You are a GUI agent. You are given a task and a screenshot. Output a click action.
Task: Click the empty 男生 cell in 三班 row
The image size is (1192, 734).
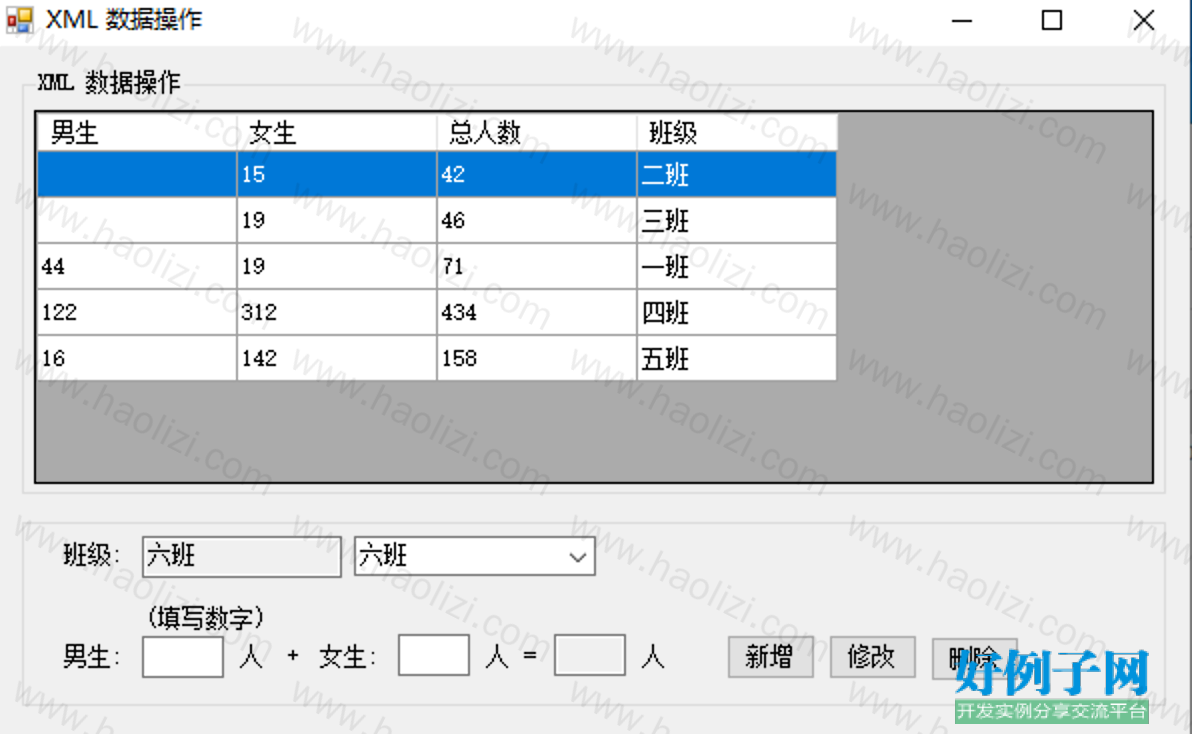tap(137, 220)
